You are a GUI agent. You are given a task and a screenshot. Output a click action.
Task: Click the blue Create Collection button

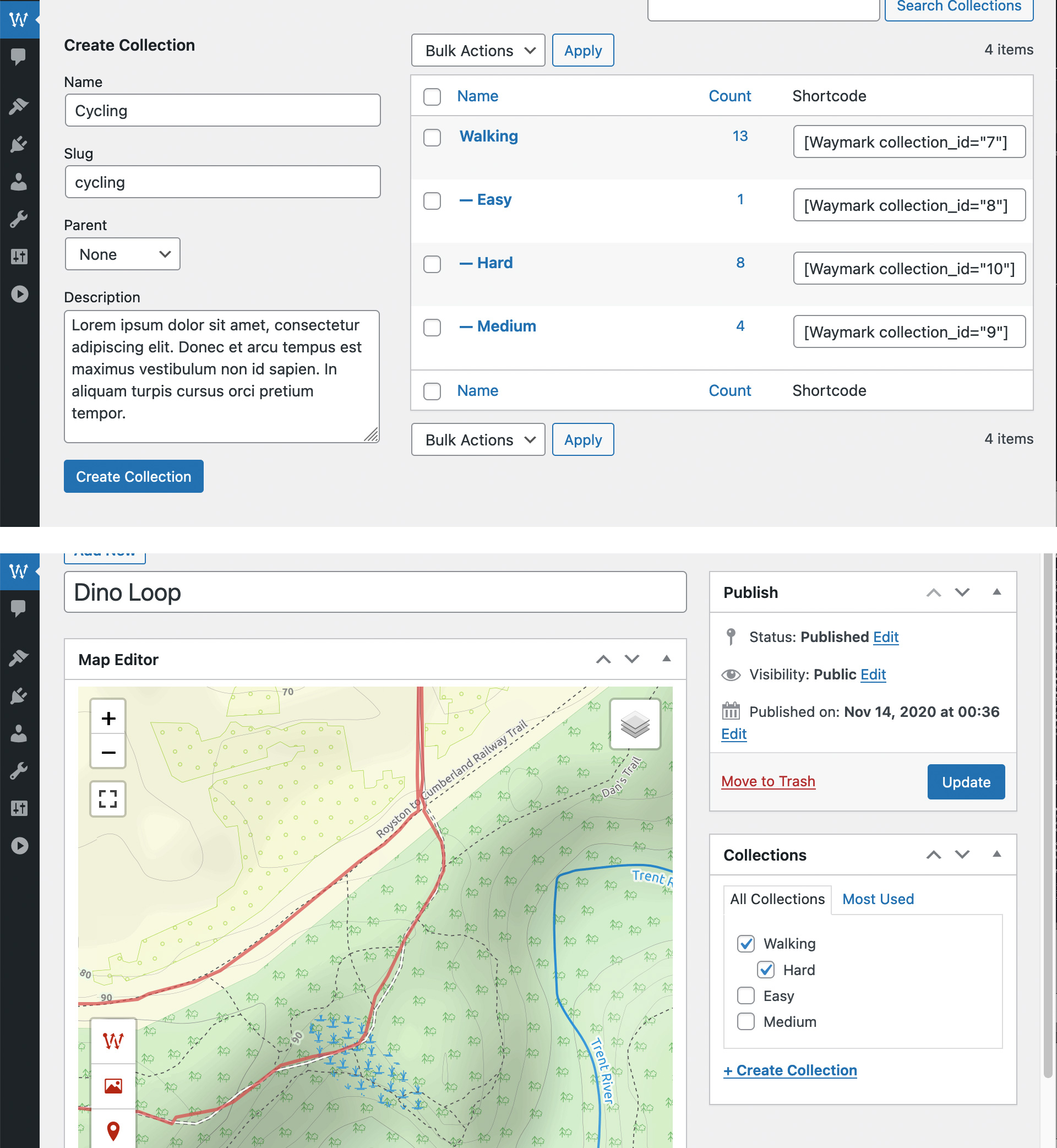(x=133, y=476)
